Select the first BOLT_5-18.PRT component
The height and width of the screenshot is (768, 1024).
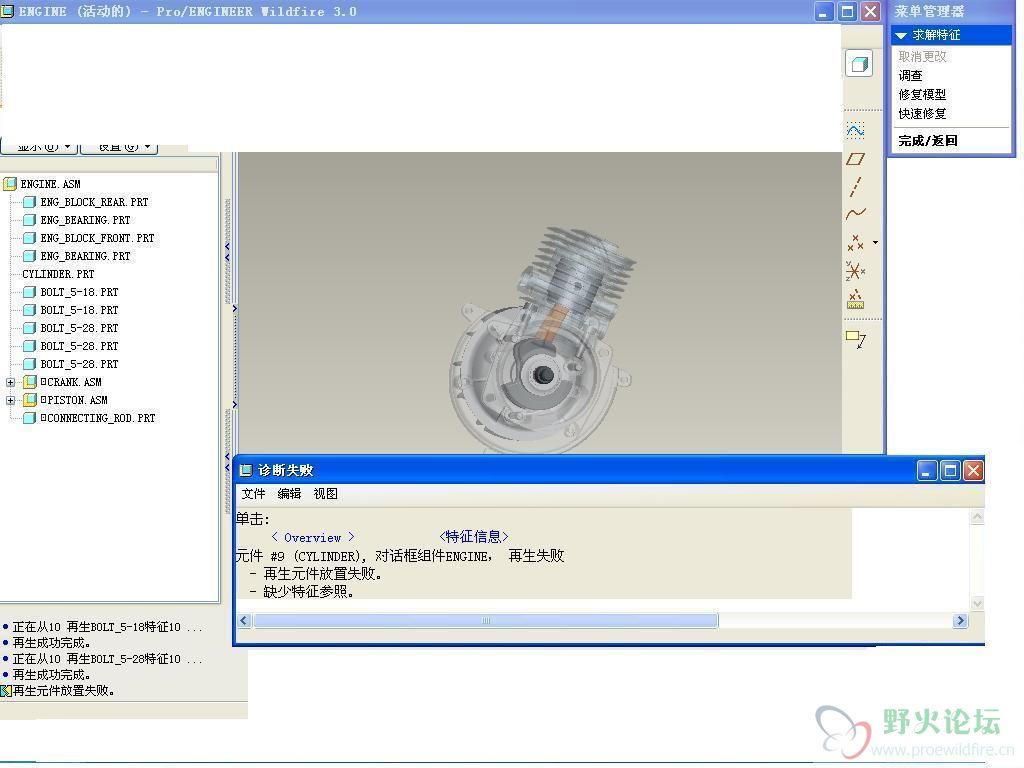point(79,292)
